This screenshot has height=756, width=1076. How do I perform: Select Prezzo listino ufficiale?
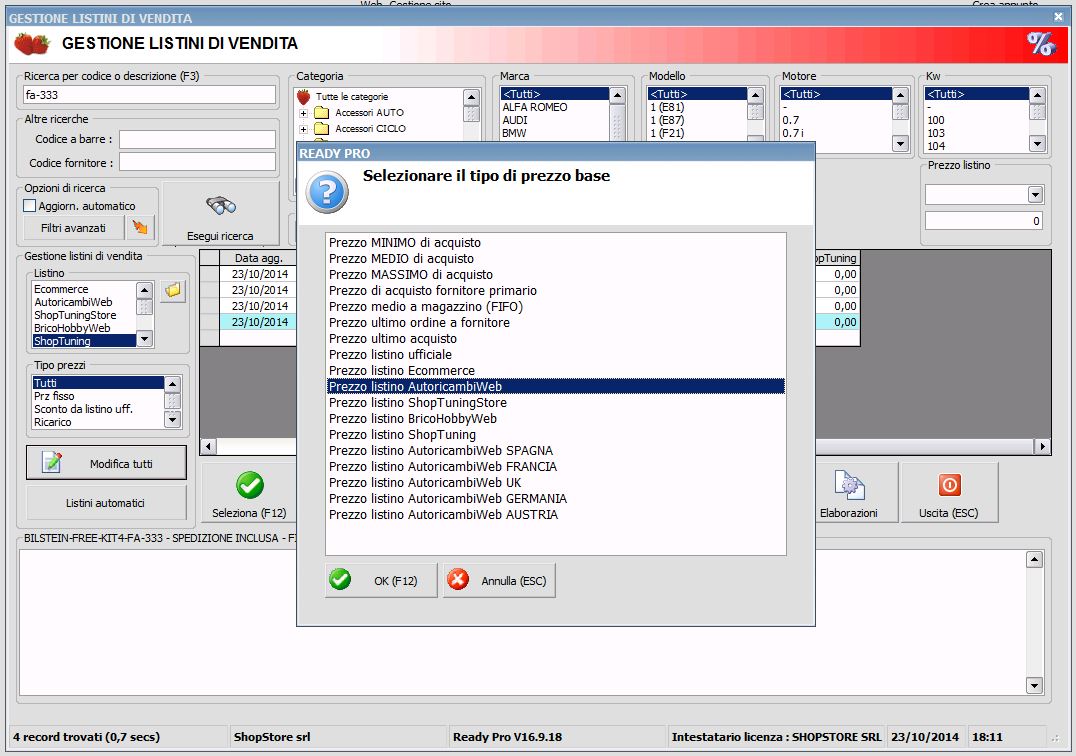555,355
